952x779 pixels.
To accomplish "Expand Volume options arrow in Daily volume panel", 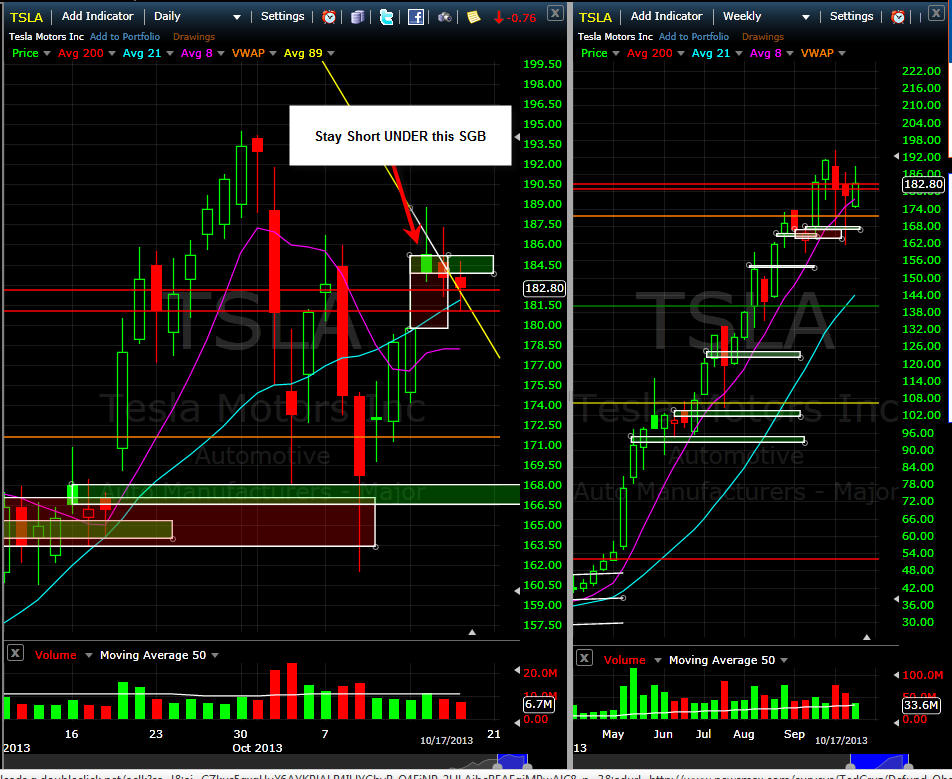I will click(89, 655).
